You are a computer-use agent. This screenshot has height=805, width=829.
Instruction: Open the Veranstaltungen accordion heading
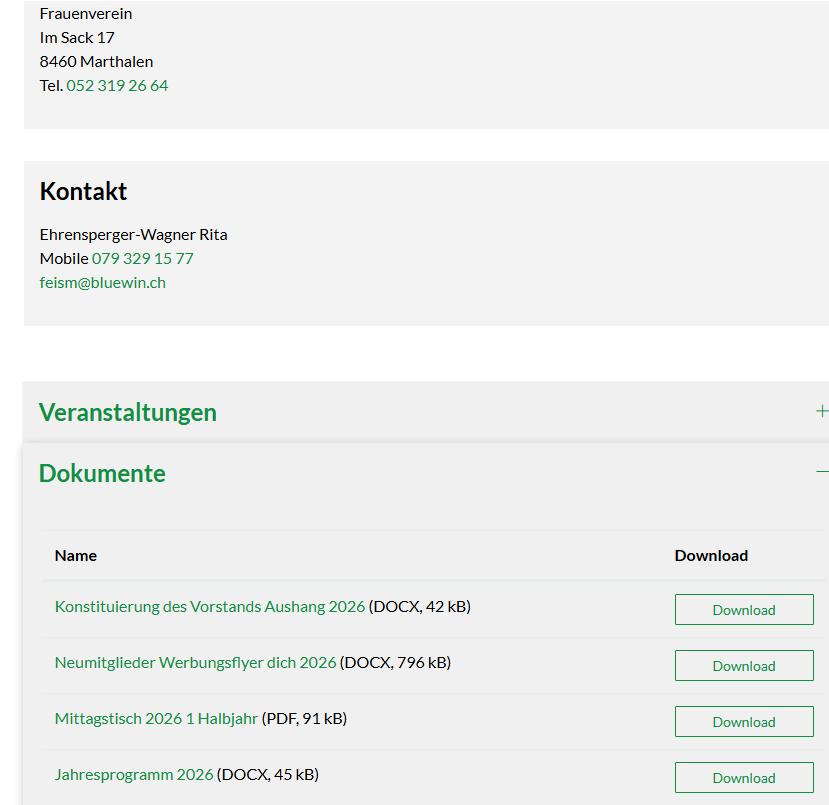tap(128, 412)
